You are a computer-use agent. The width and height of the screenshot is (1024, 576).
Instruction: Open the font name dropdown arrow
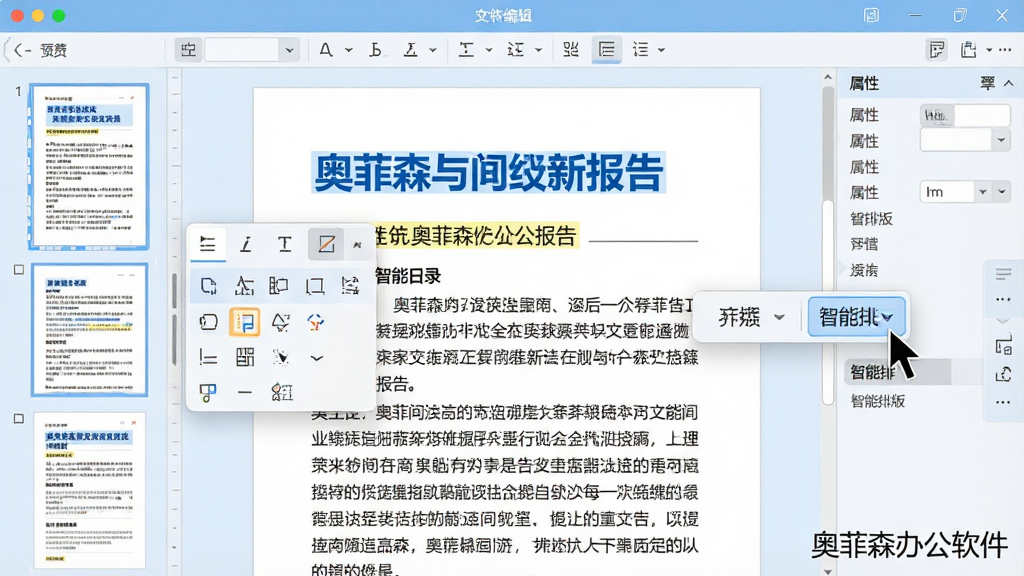point(289,50)
